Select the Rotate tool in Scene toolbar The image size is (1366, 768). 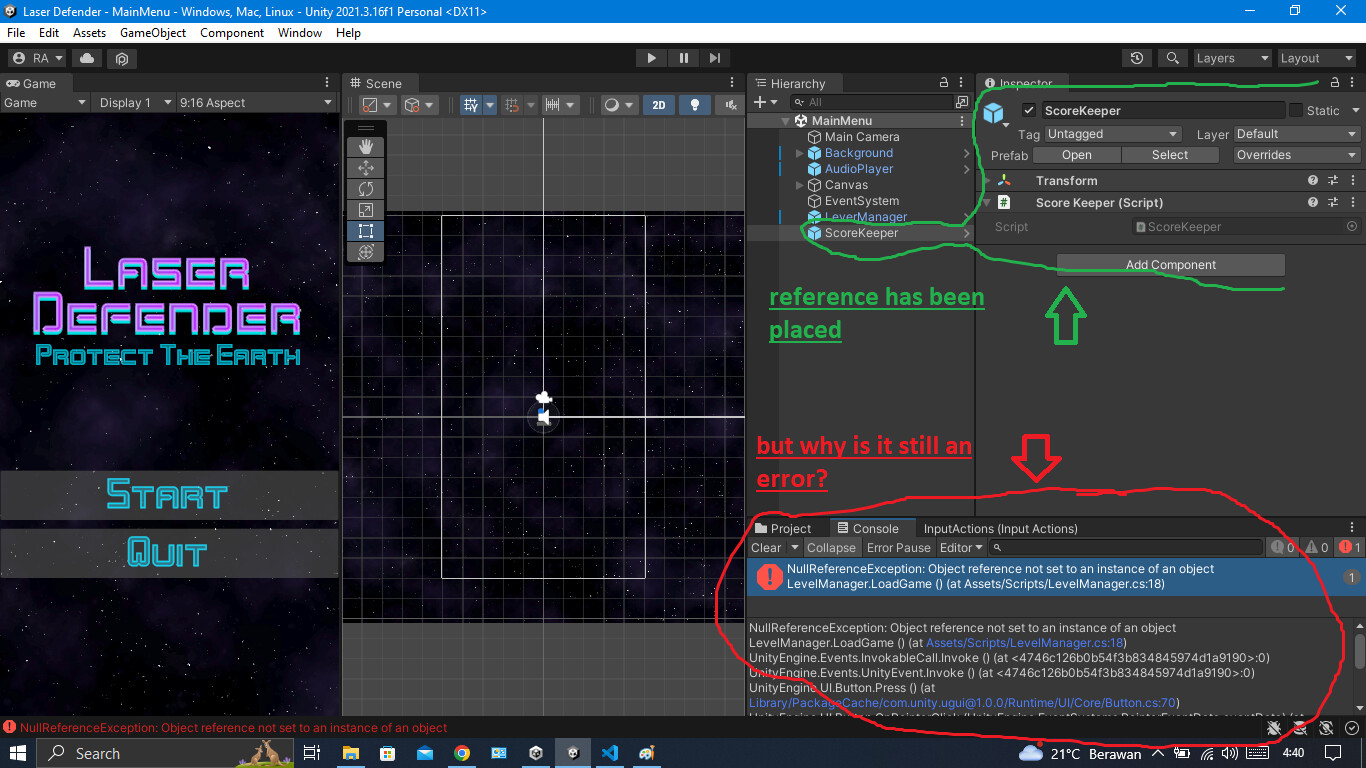(x=366, y=189)
